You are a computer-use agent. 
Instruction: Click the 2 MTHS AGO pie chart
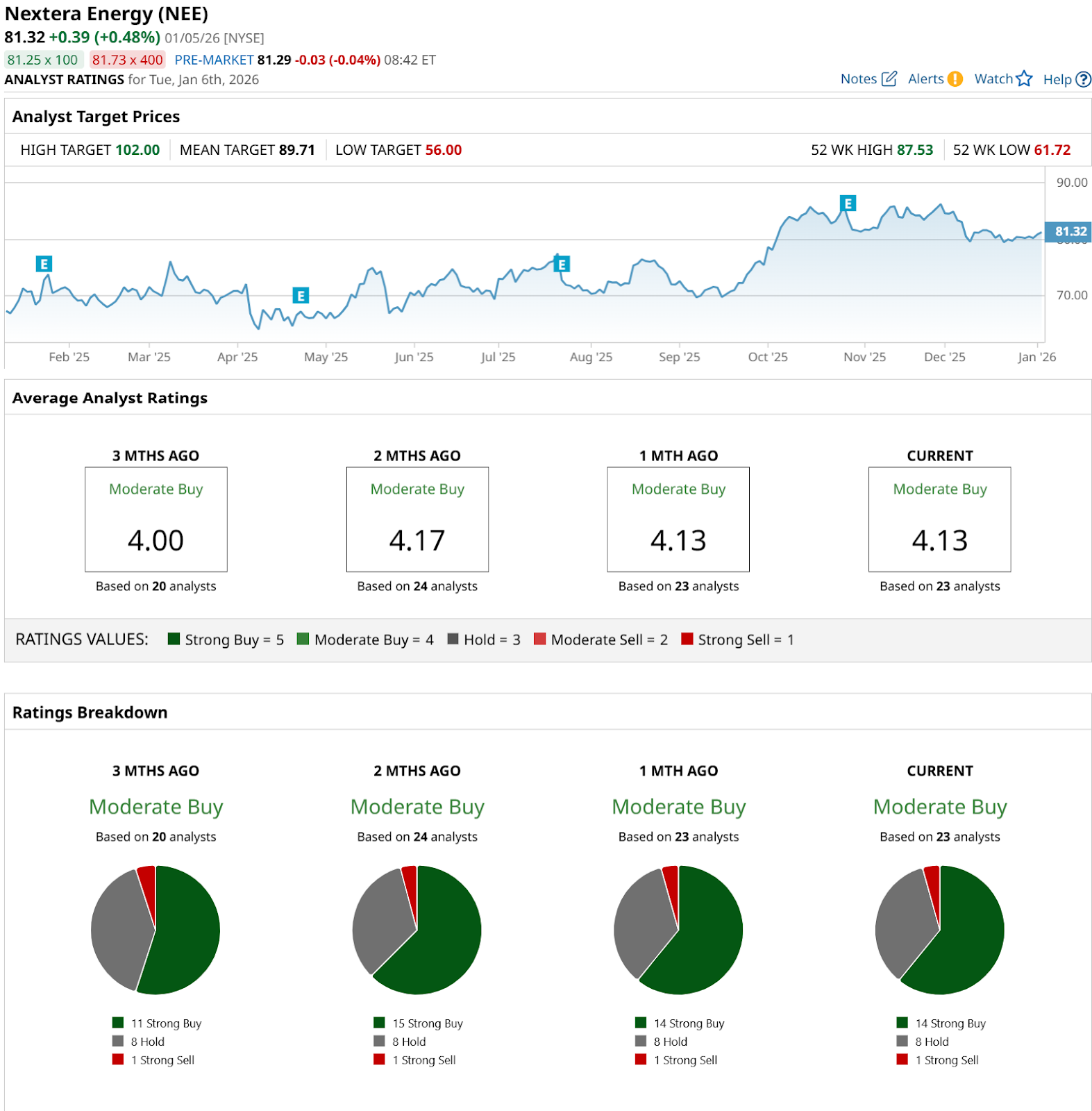[417, 930]
